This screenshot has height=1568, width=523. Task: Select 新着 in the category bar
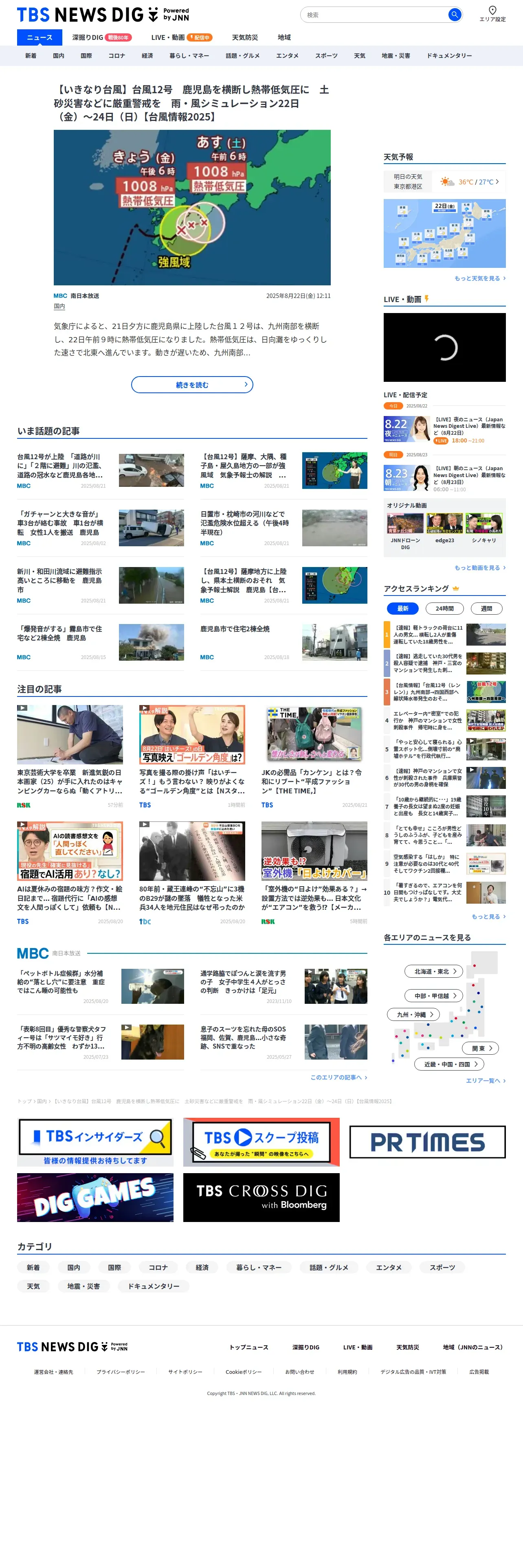pyautogui.click(x=31, y=55)
